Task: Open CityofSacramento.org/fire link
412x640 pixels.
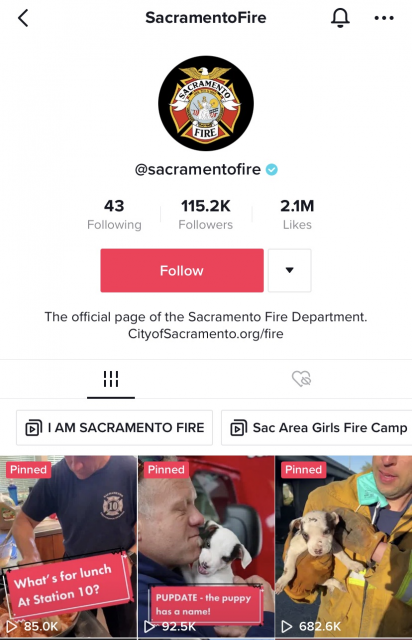Action: coord(206,334)
